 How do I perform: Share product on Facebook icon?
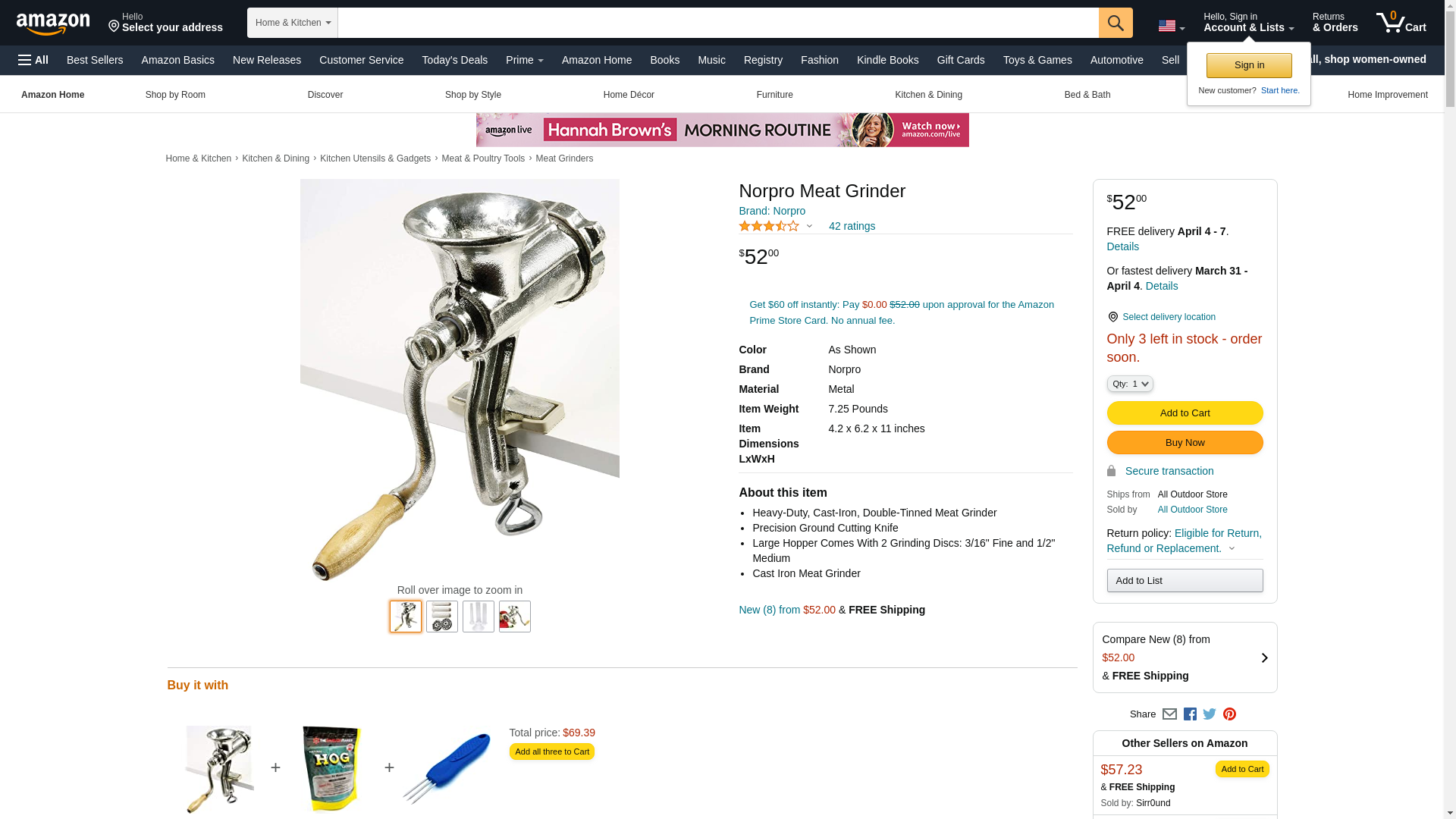pyautogui.click(x=1190, y=714)
